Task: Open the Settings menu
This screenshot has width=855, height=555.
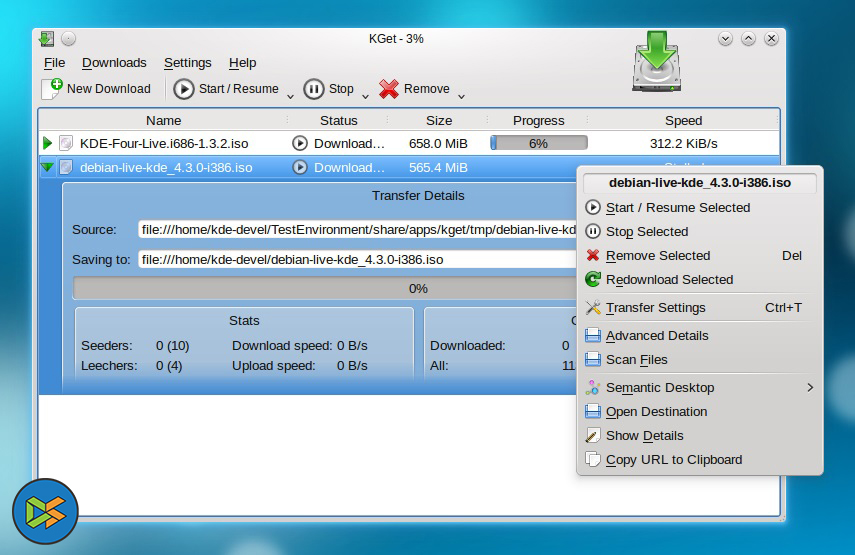Action: pos(187,63)
